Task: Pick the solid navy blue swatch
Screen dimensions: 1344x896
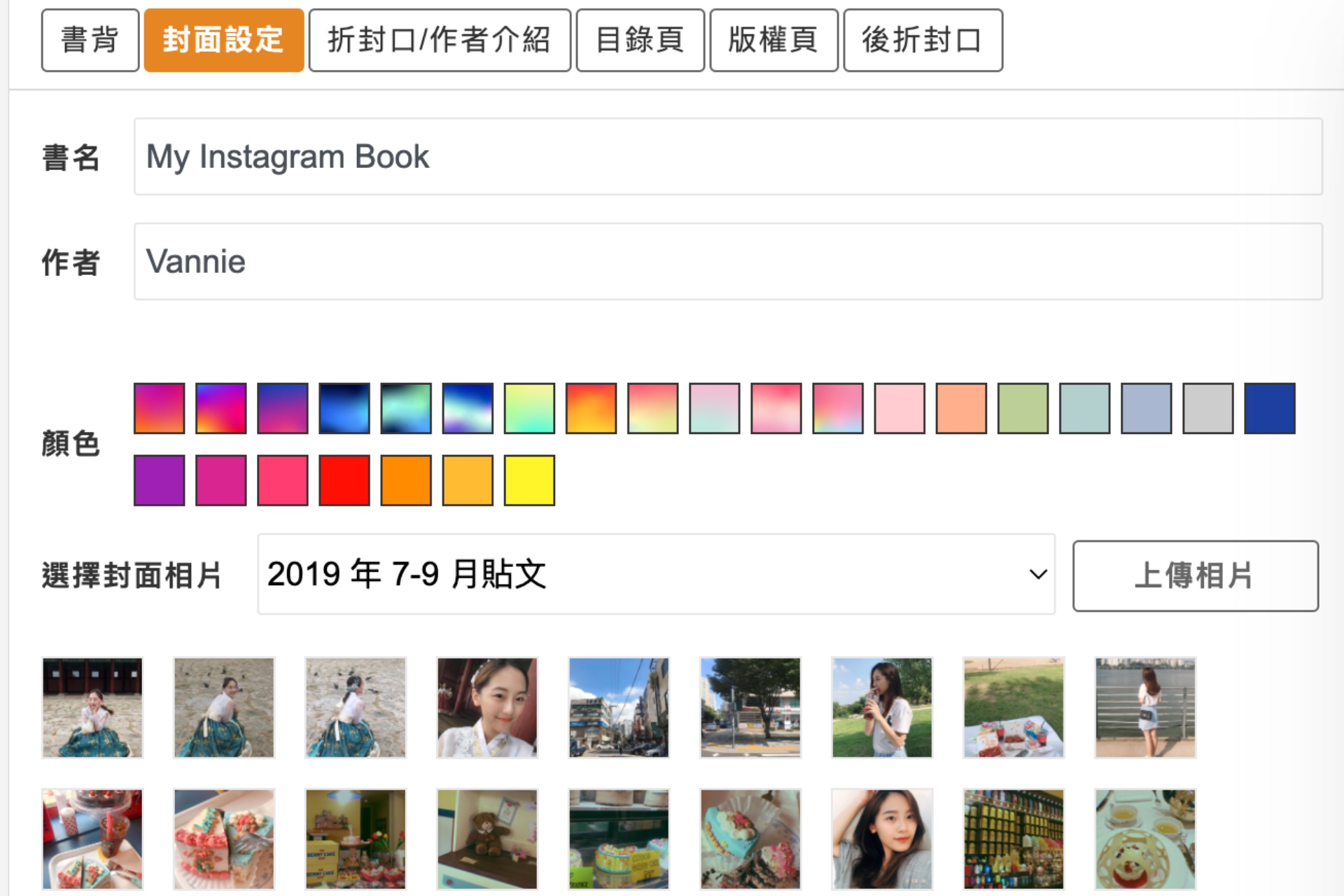Action: tap(1270, 408)
